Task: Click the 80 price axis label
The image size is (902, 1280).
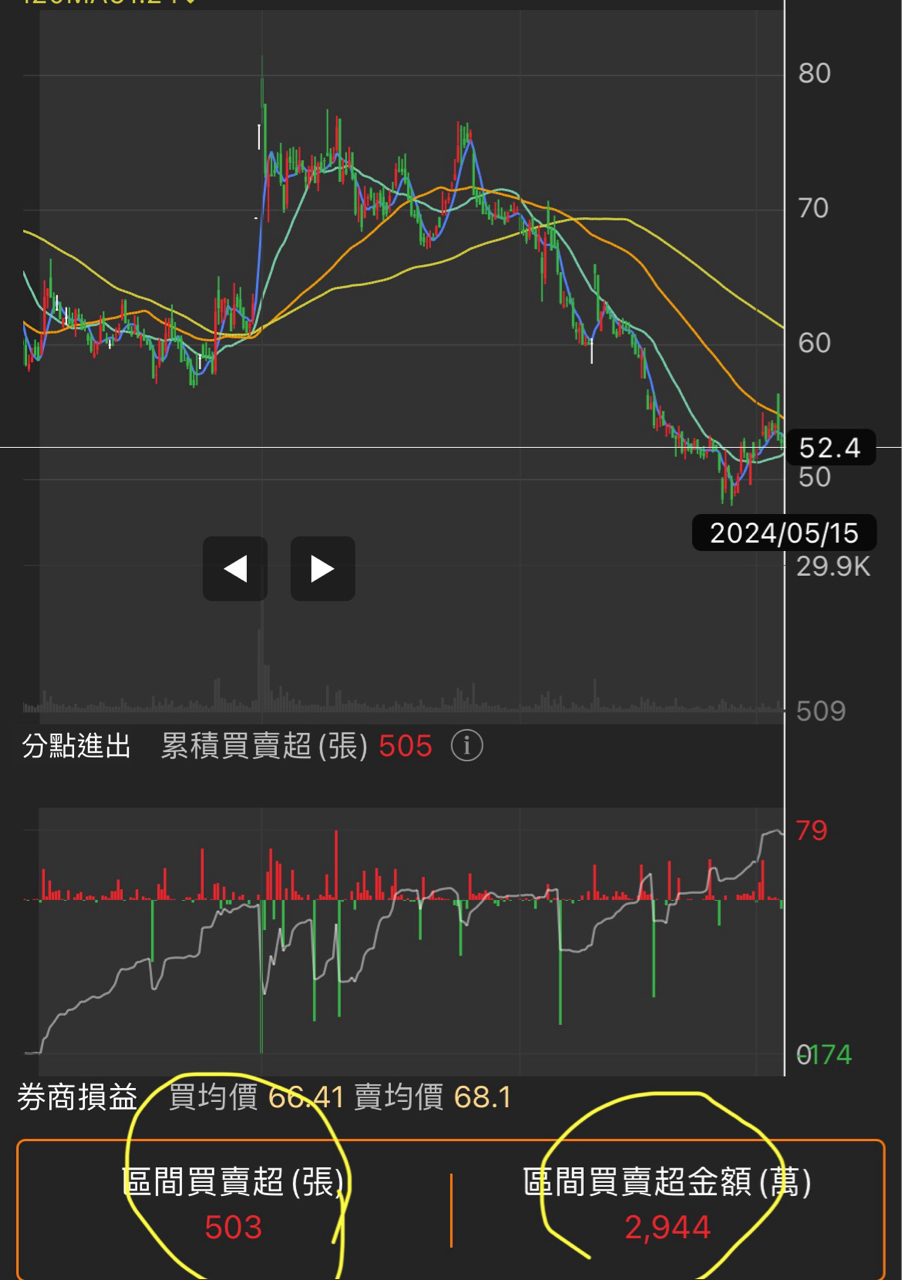Action: pyautogui.click(x=814, y=73)
